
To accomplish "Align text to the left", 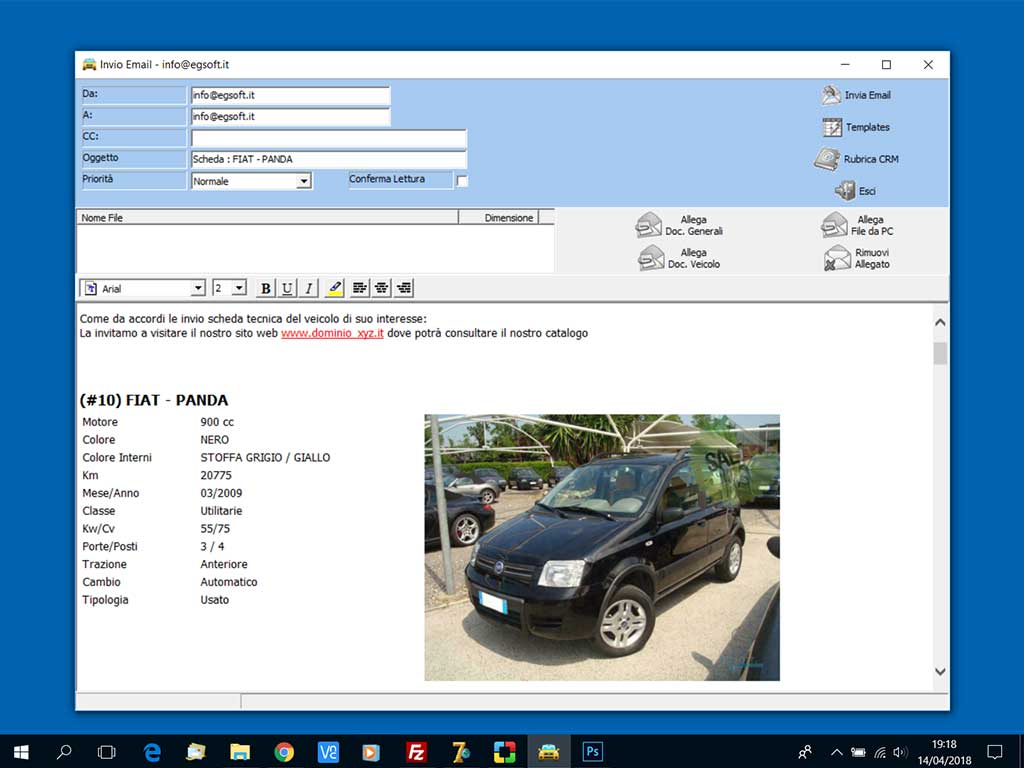I will tap(360, 288).
